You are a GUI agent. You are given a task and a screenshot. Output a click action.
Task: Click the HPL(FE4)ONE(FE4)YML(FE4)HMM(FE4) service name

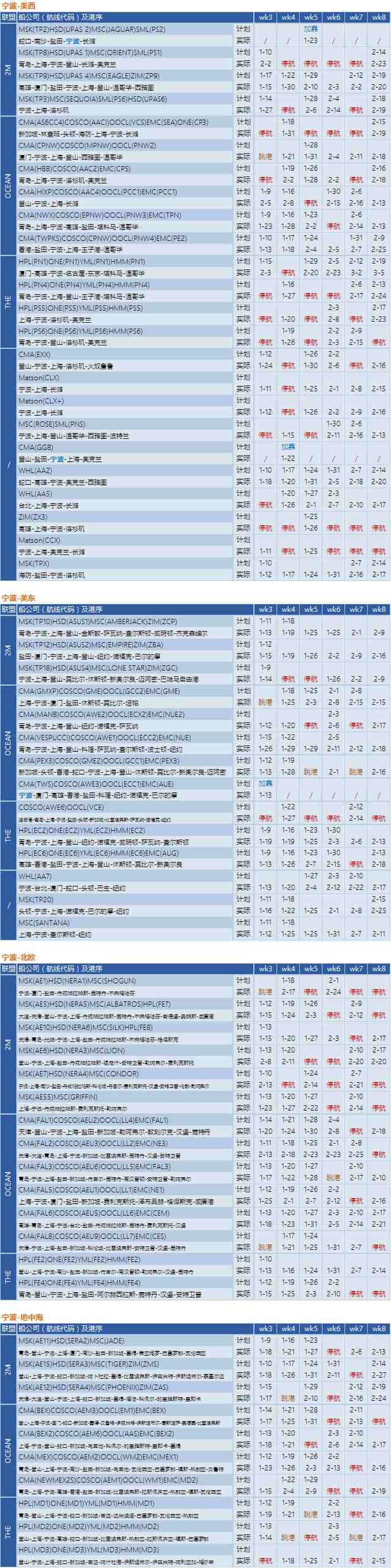pyautogui.click(x=79, y=1282)
